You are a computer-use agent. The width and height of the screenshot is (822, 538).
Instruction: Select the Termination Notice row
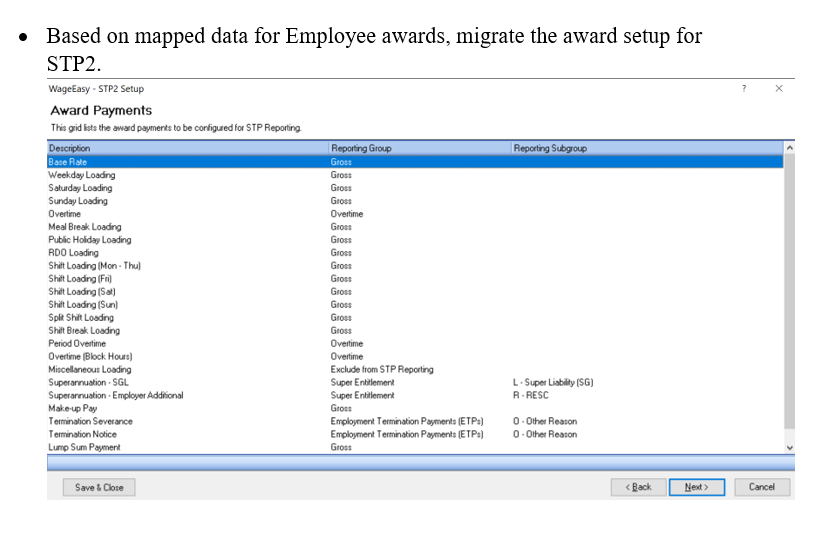(x=415, y=434)
